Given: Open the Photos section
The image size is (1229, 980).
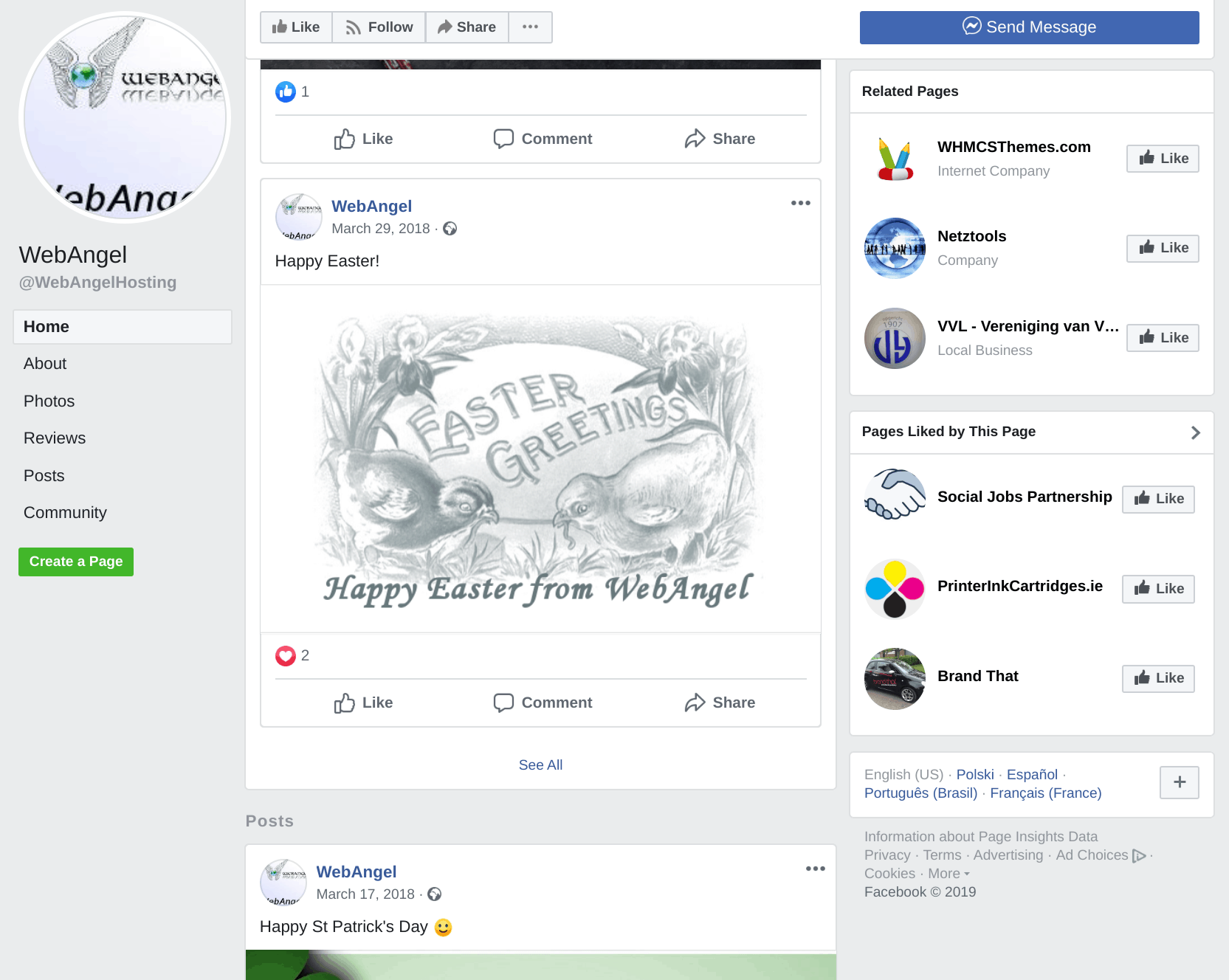Looking at the screenshot, I should 49,401.
